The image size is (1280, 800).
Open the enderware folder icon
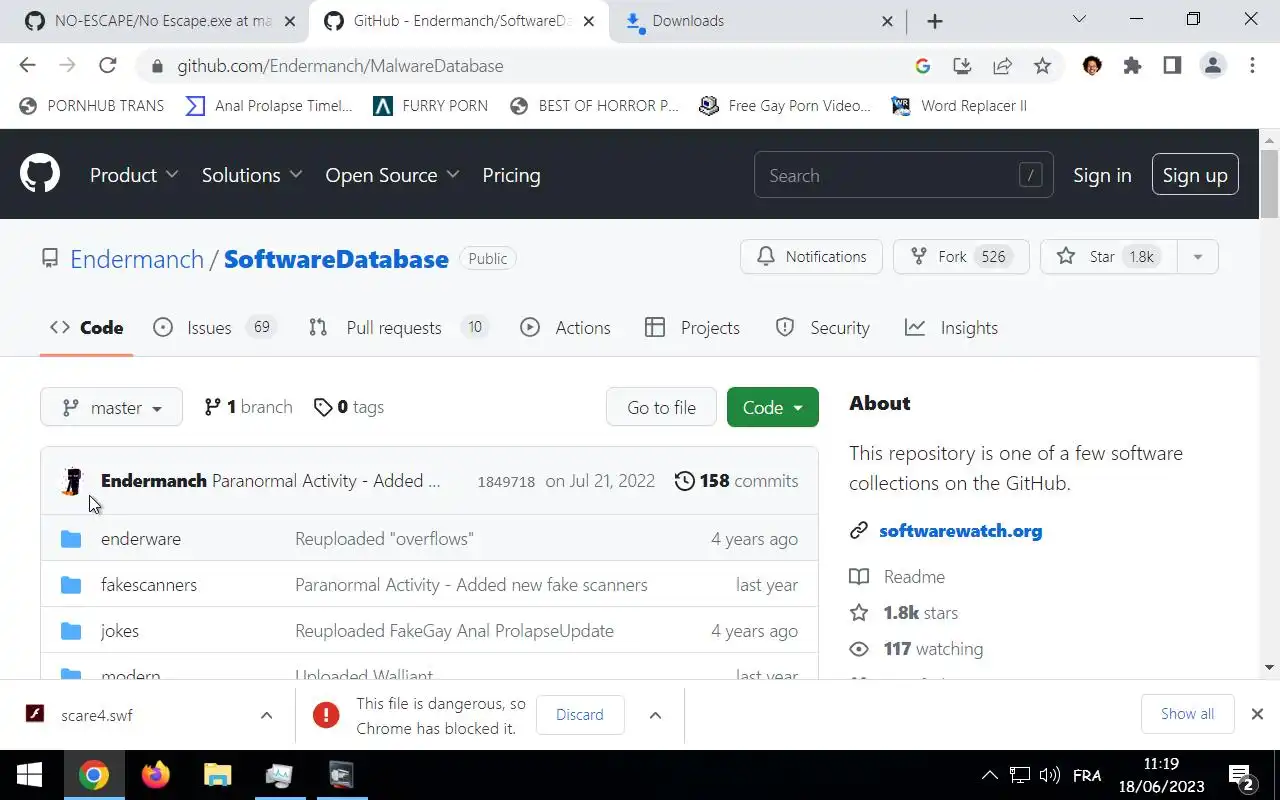click(71, 539)
